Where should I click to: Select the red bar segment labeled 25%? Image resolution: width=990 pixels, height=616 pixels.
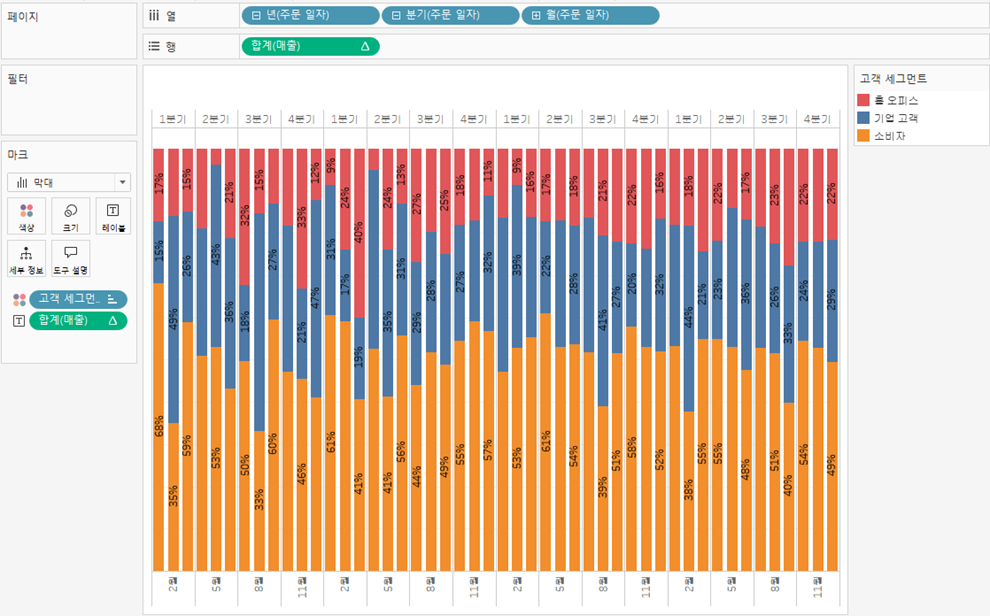click(445, 201)
